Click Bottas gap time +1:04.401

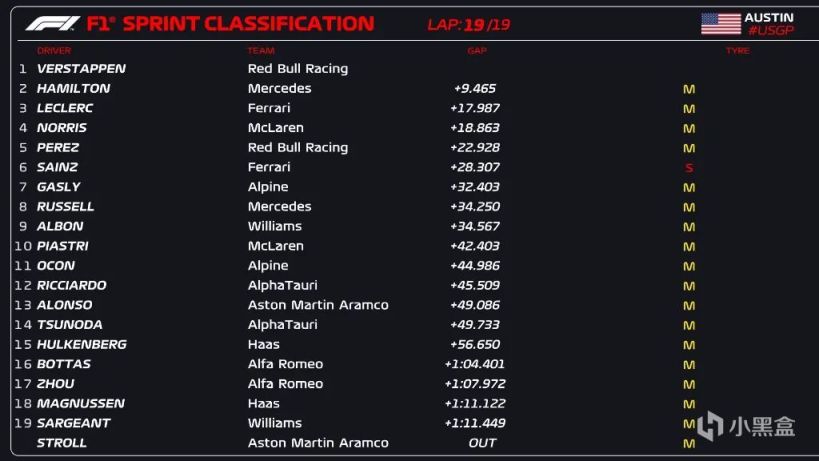click(475, 364)
